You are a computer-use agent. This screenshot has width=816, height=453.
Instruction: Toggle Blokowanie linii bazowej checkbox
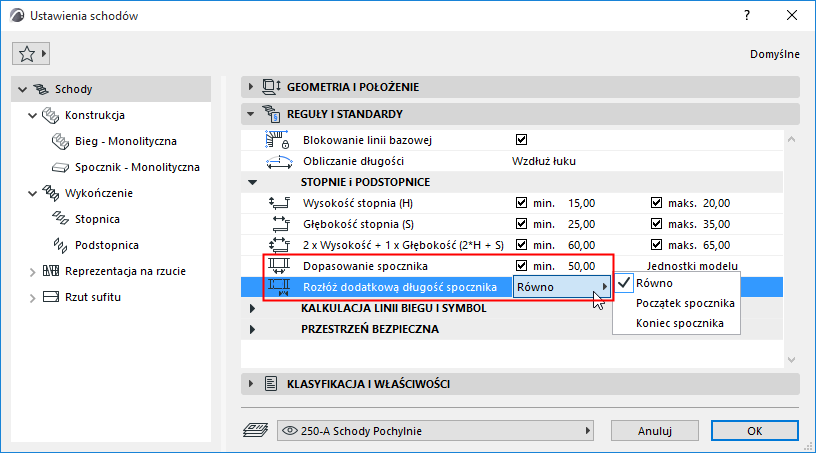[521, 140]
